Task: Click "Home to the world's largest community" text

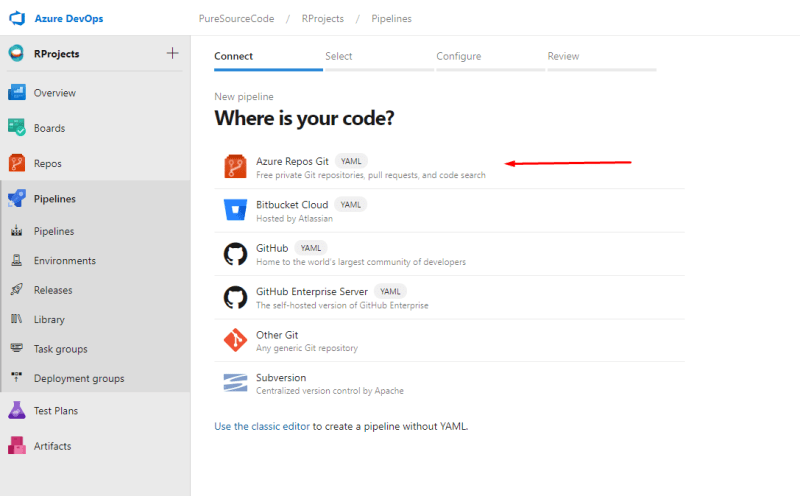Action: click(x=361, y=262)
